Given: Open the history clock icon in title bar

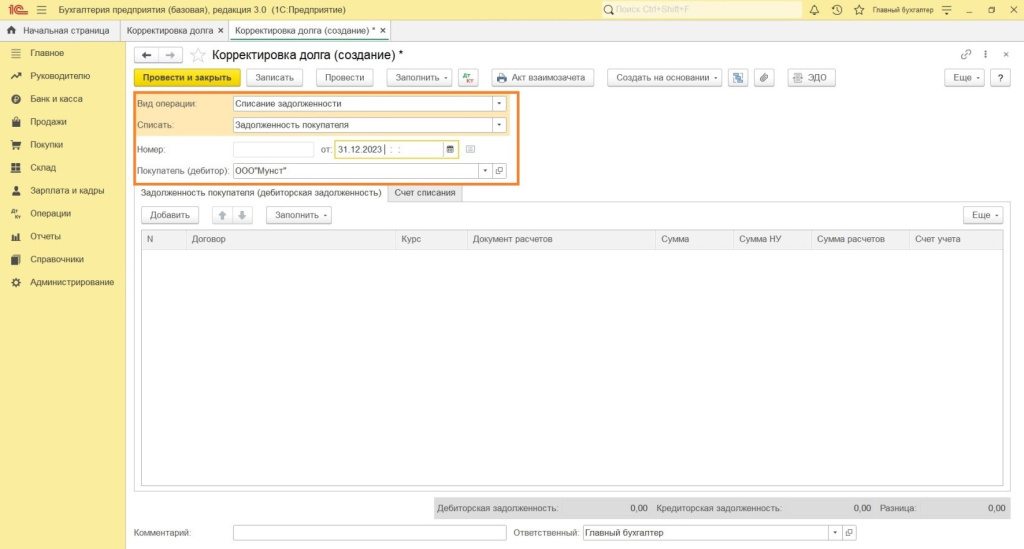Looking at the screenshot, I should tap(836, 10).
